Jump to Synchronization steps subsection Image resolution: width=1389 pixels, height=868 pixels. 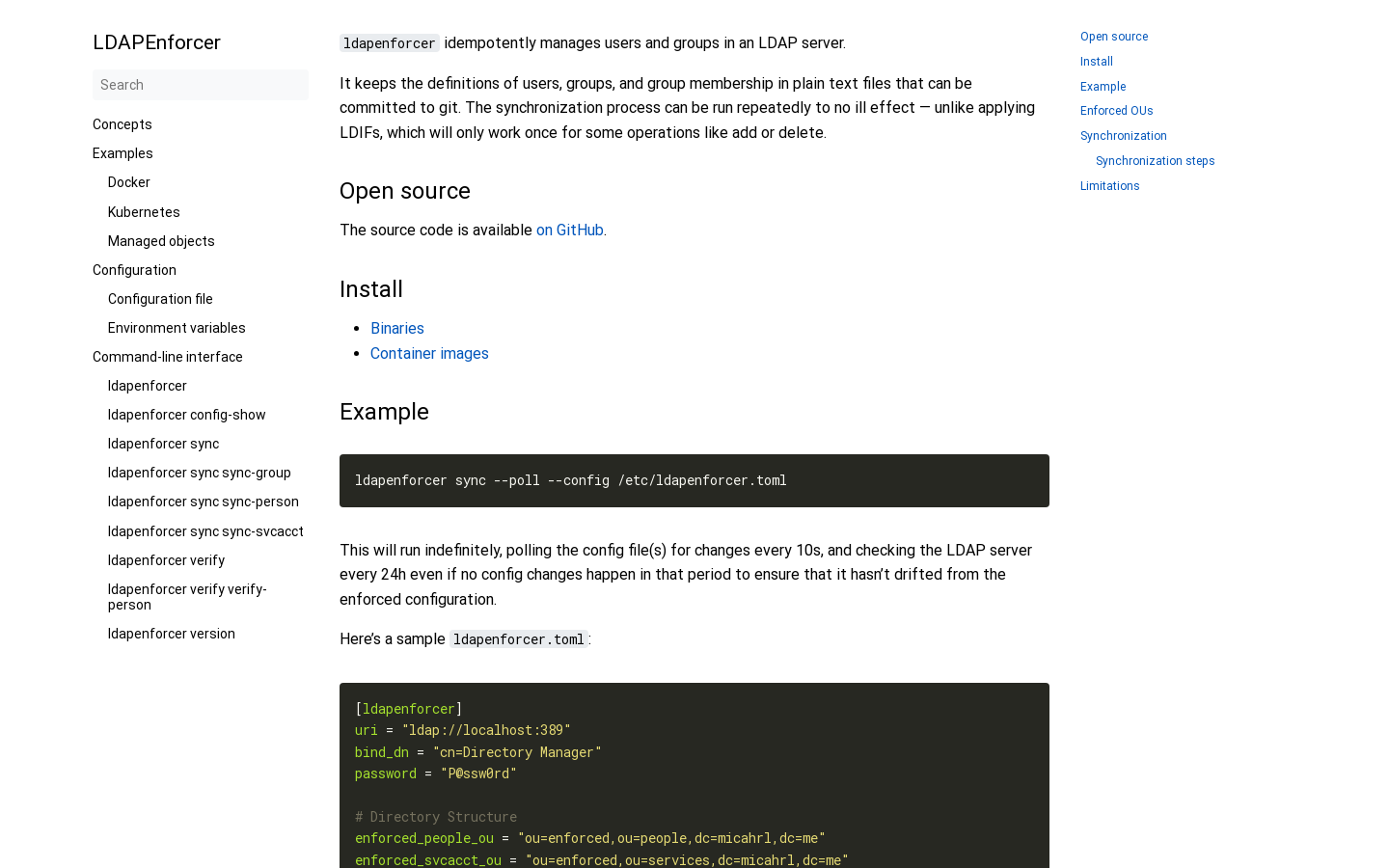point(1156,161)
